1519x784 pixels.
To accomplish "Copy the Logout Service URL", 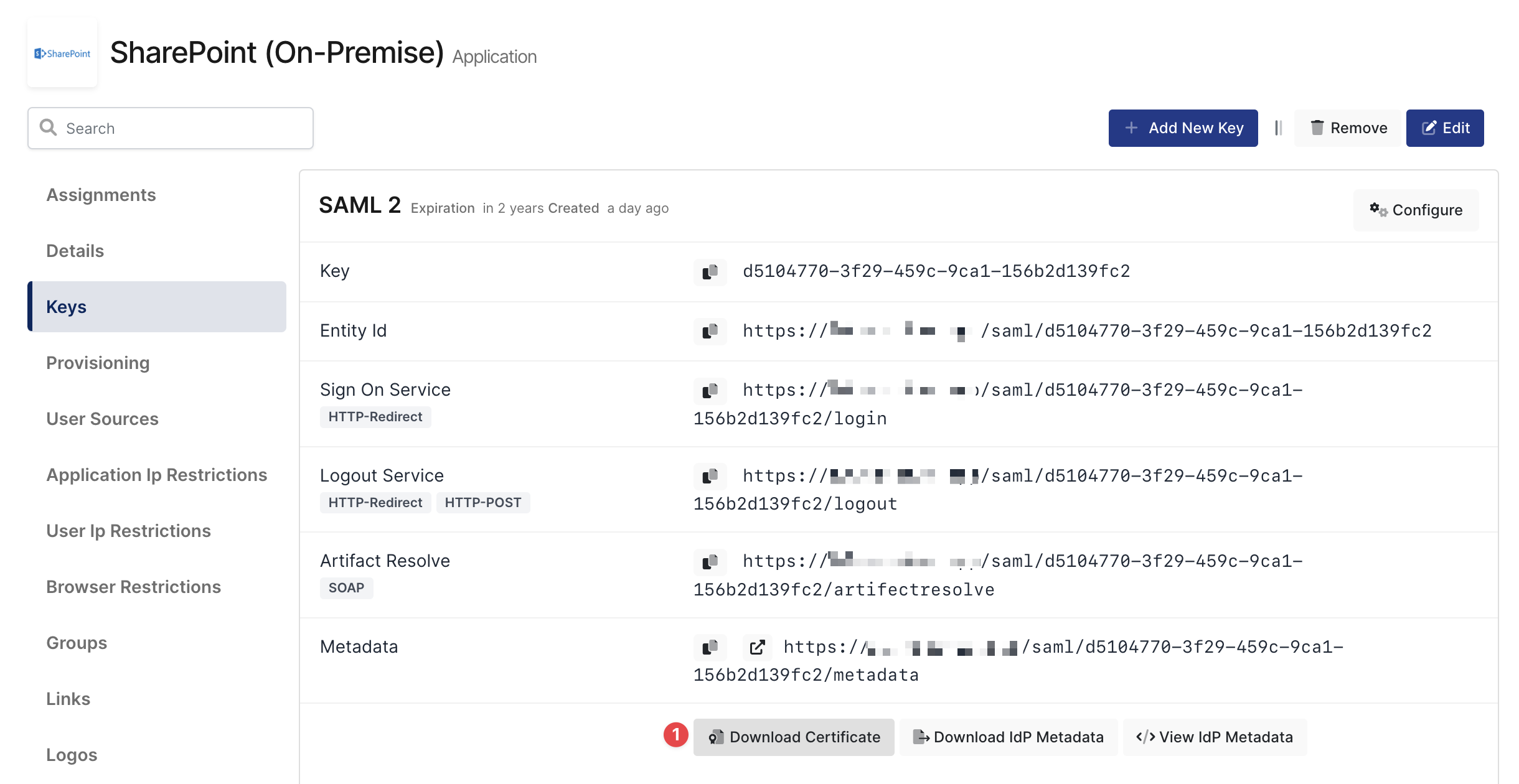I will point(710,477).
